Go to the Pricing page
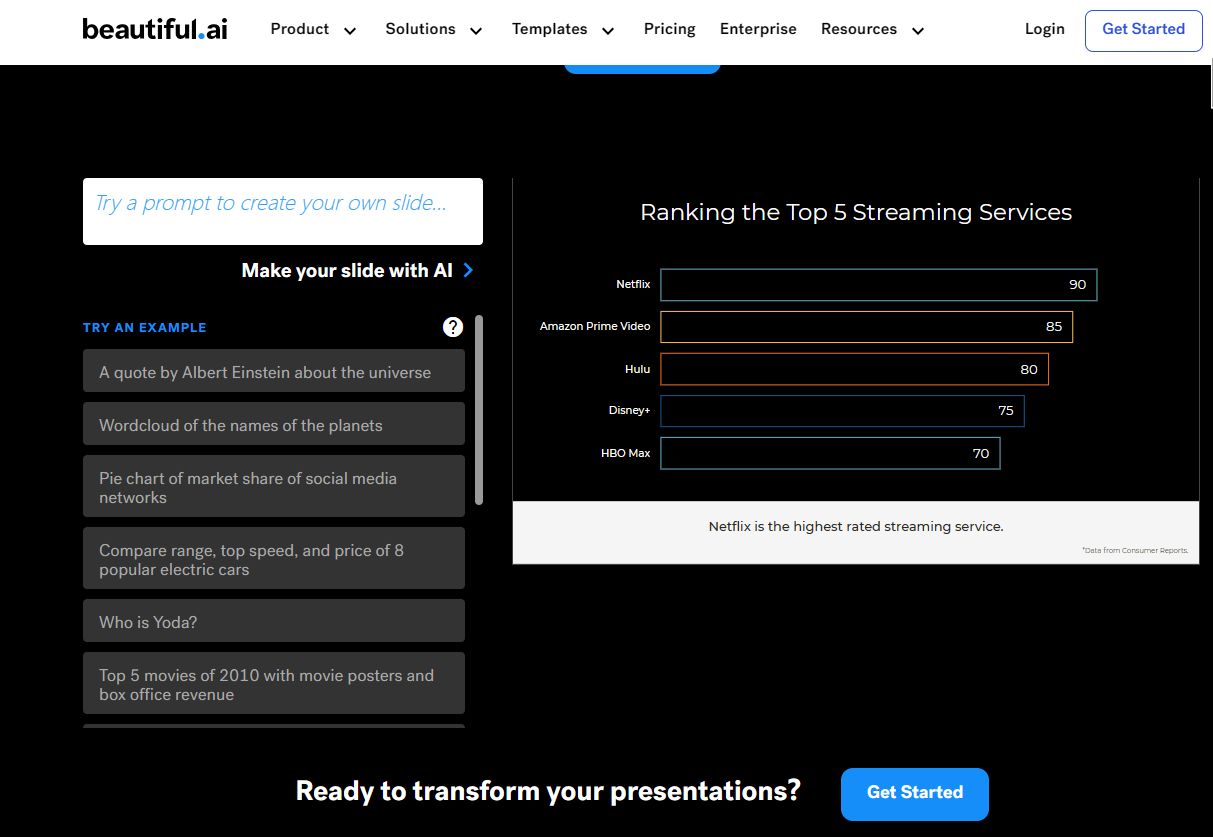 (x=670, y=29)
